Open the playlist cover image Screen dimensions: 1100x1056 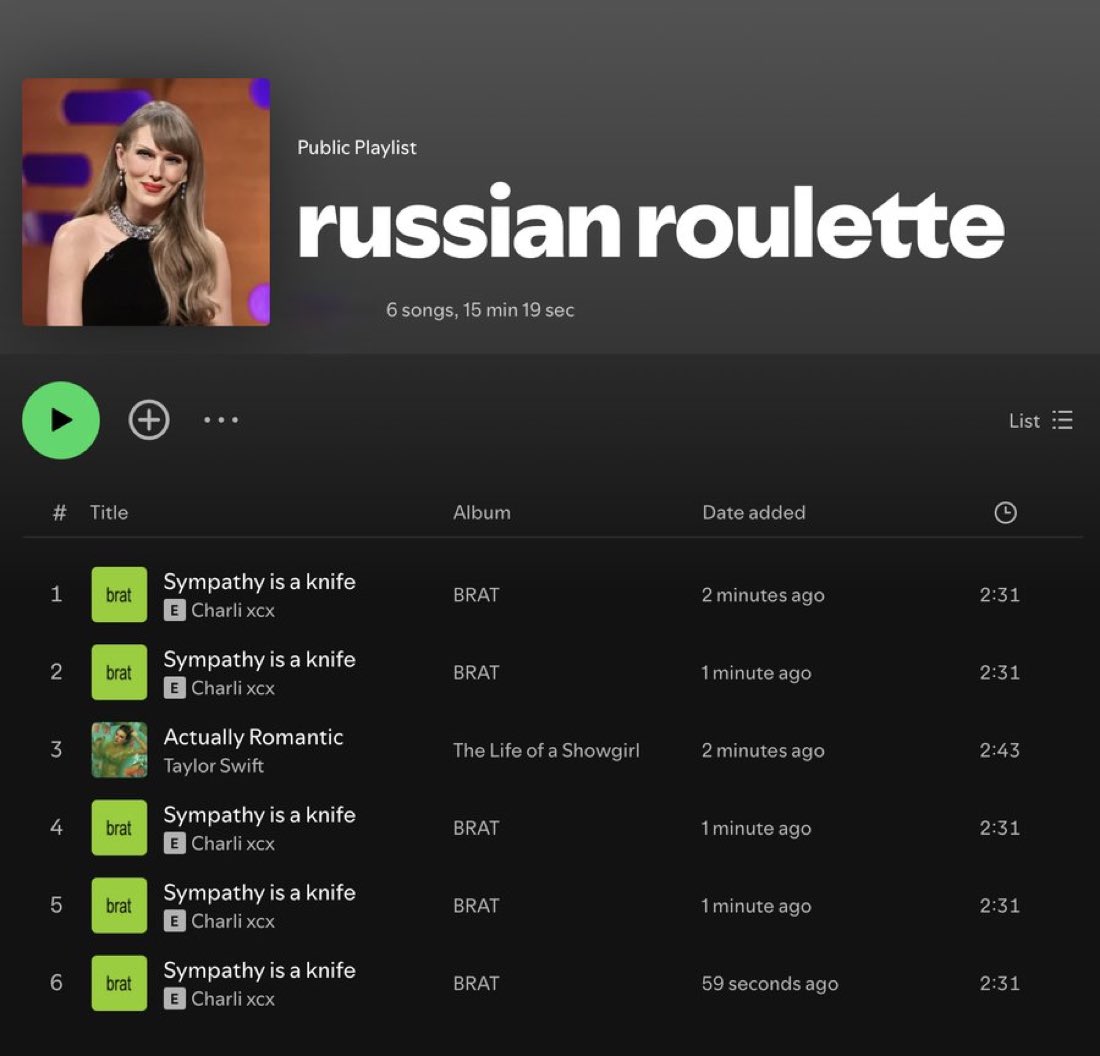[146, 202]
